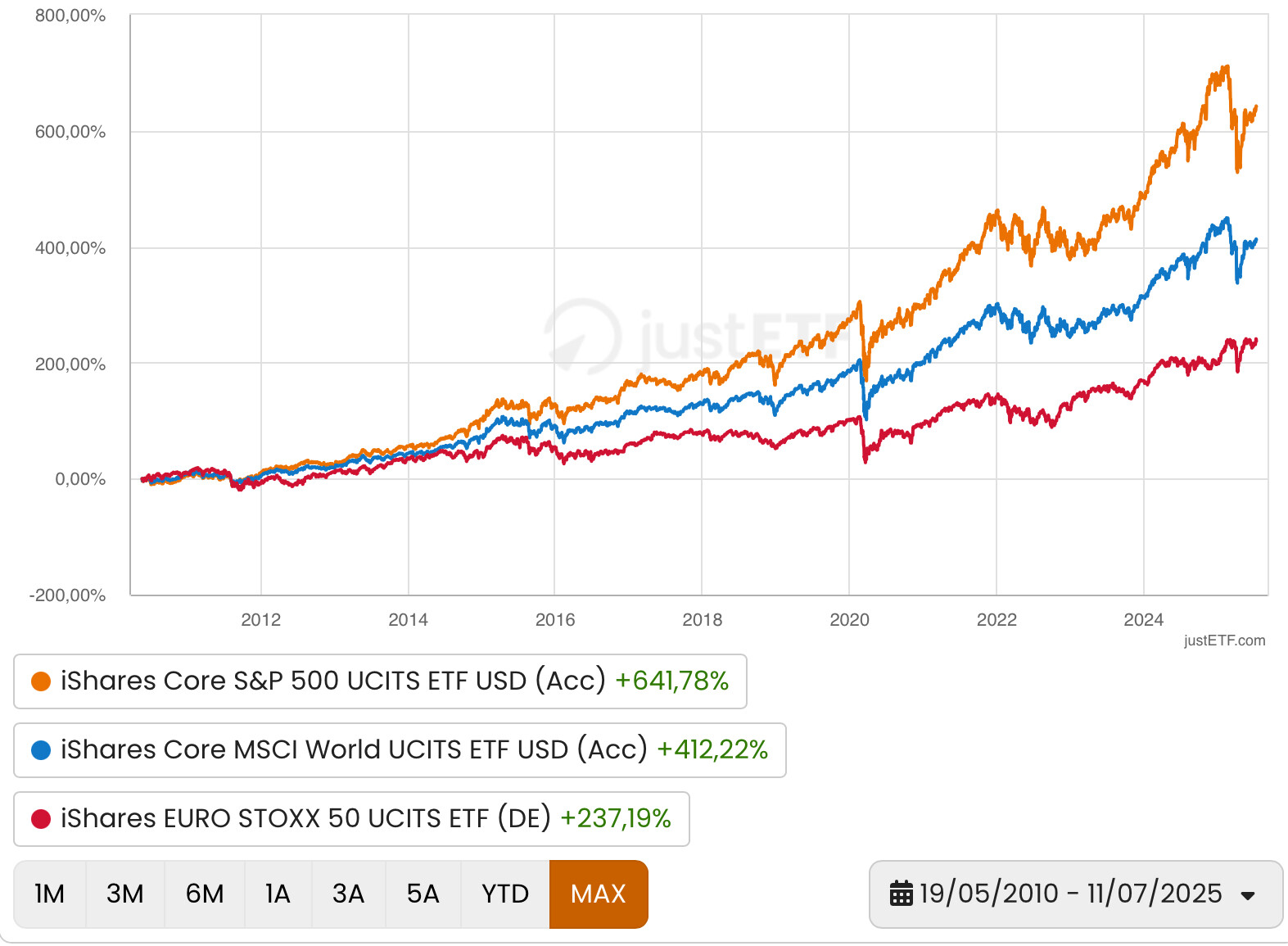Click the calendar icon in date range

coord(901,894)
